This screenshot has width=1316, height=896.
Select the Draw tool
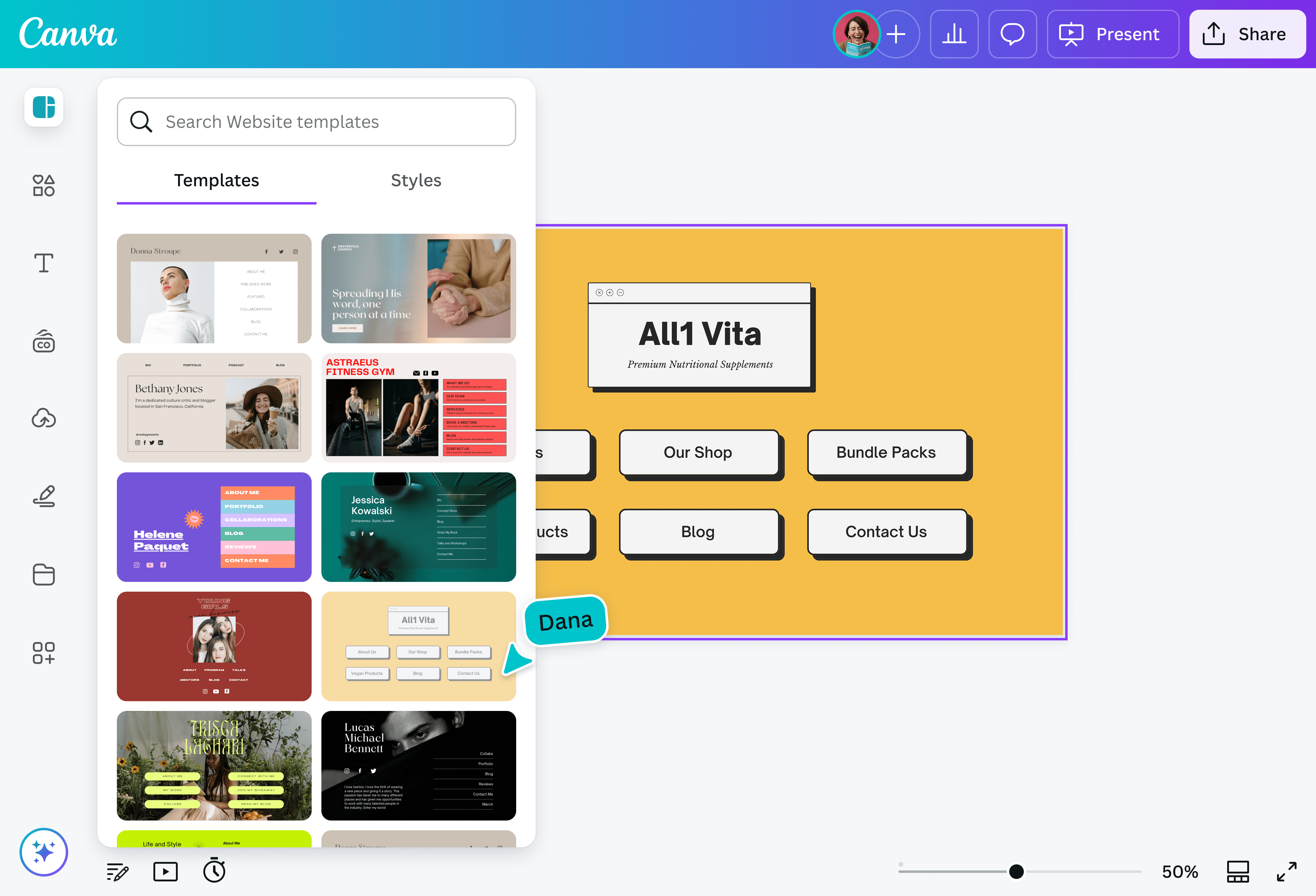[44, 496]
